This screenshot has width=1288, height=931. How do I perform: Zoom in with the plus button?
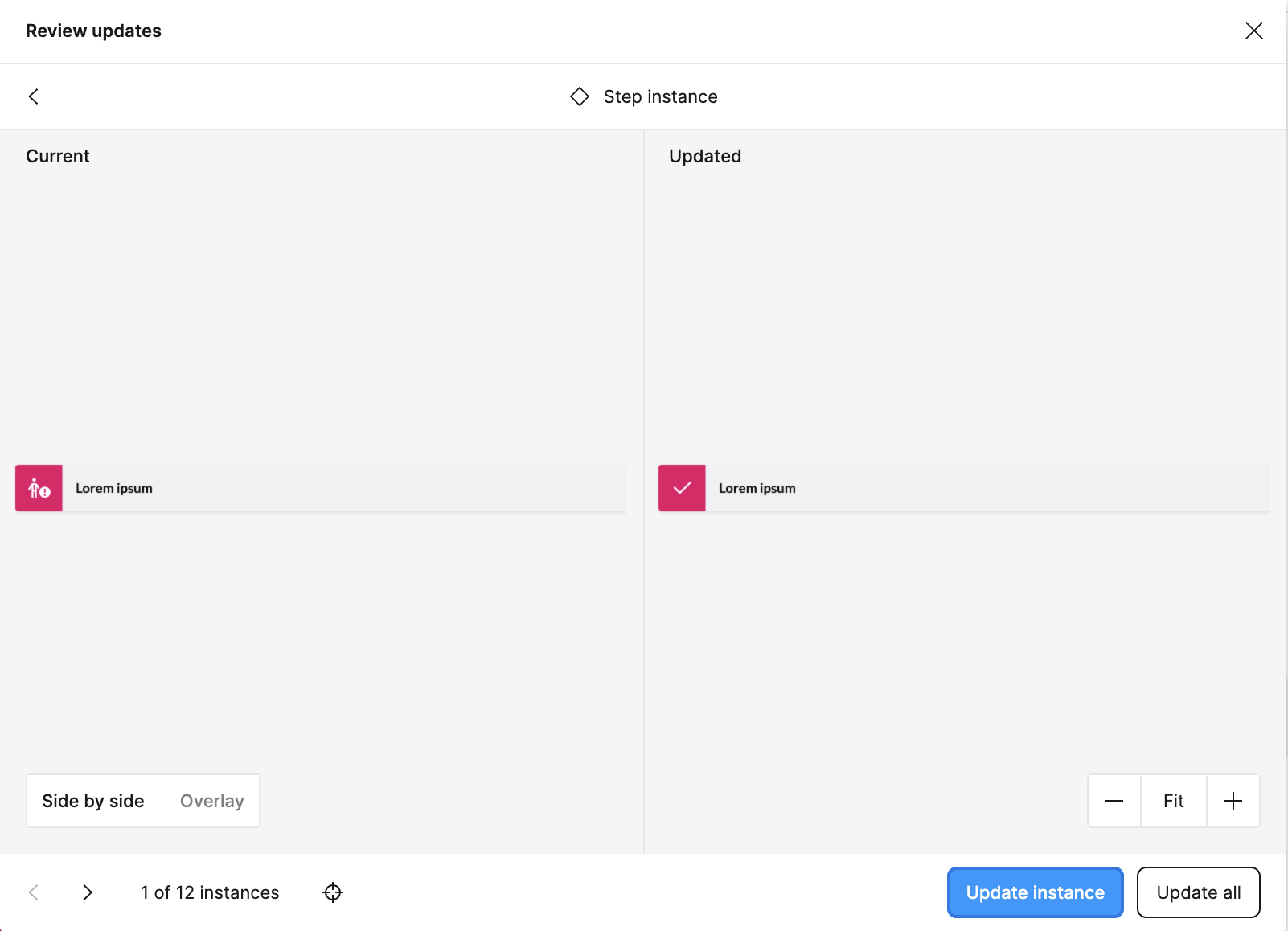point(1233,801)
